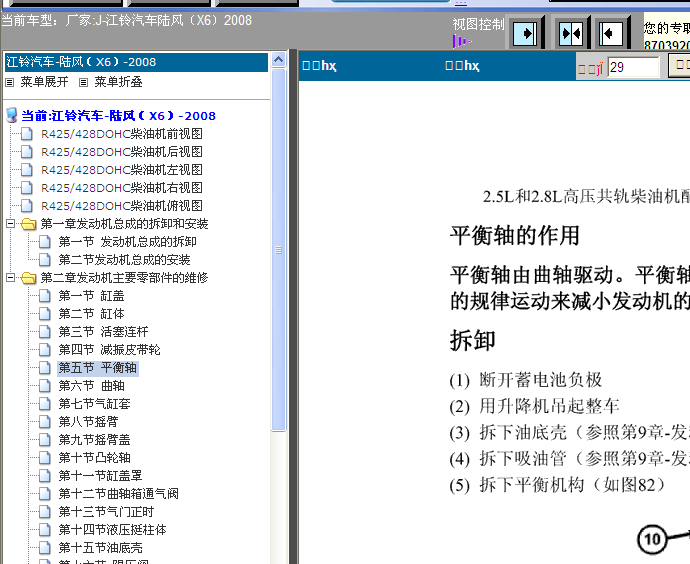Click the left-arrow view control button

612,33
